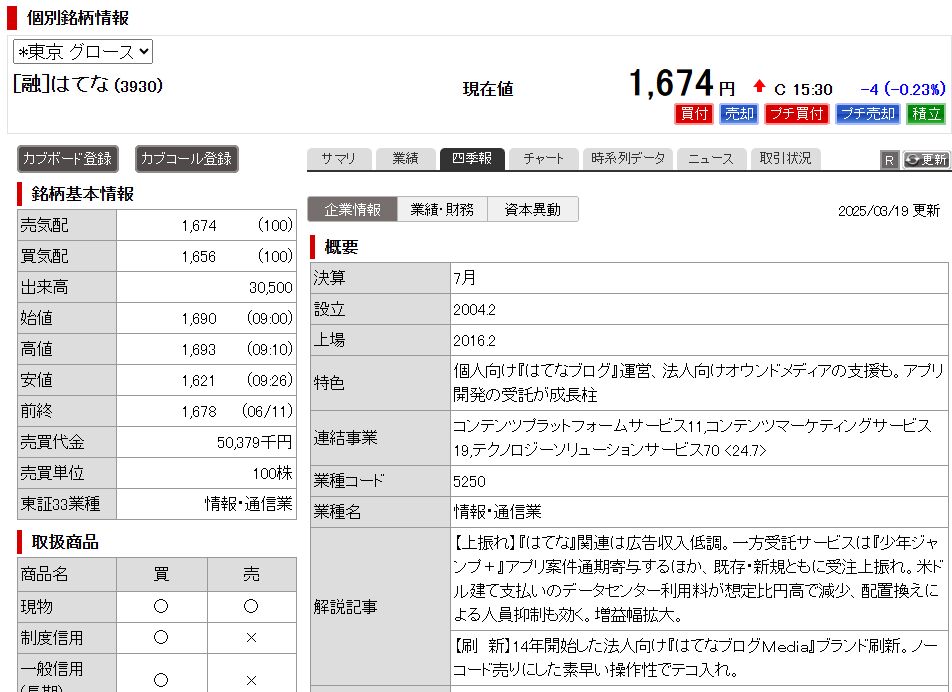Image resolution: width=952 pixels, height=692 pixels.
Task: Click the 設立 value 2004.2
Action: [474, 310]
